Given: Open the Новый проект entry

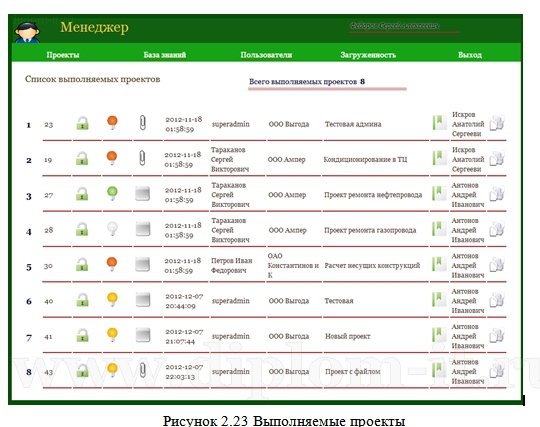Looking at the screenshot, I should pyautogui.click(x=348, y=336).
